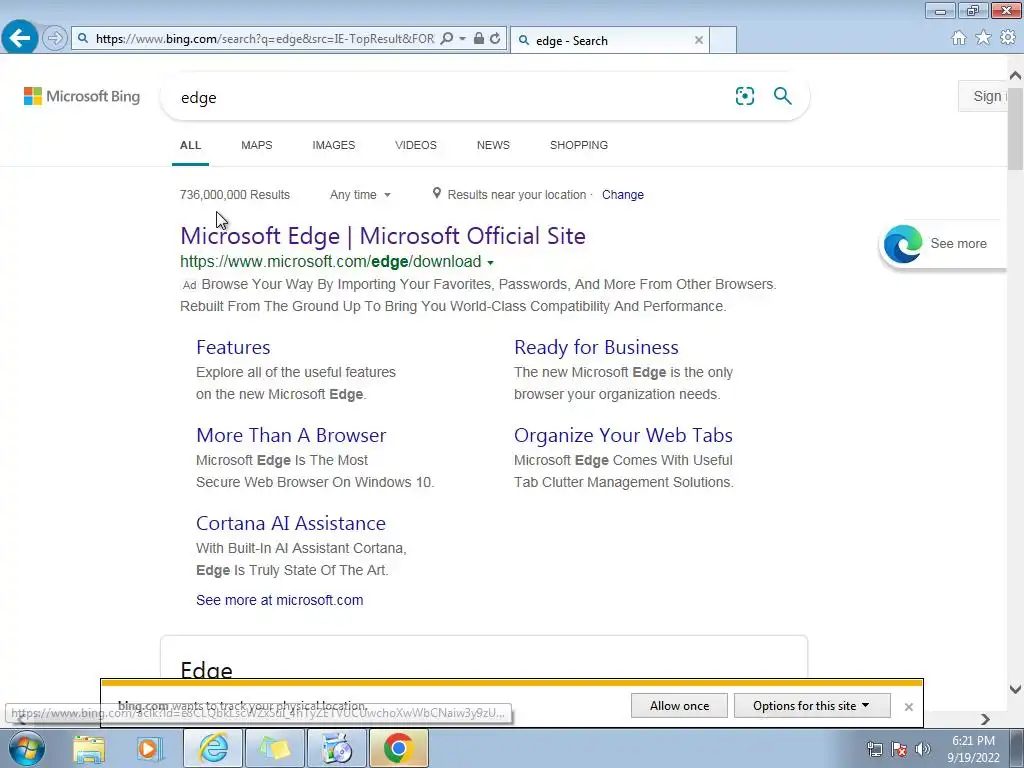Open 'Microsoft Edge | Microsoft Official Site' result

(383, 236)
